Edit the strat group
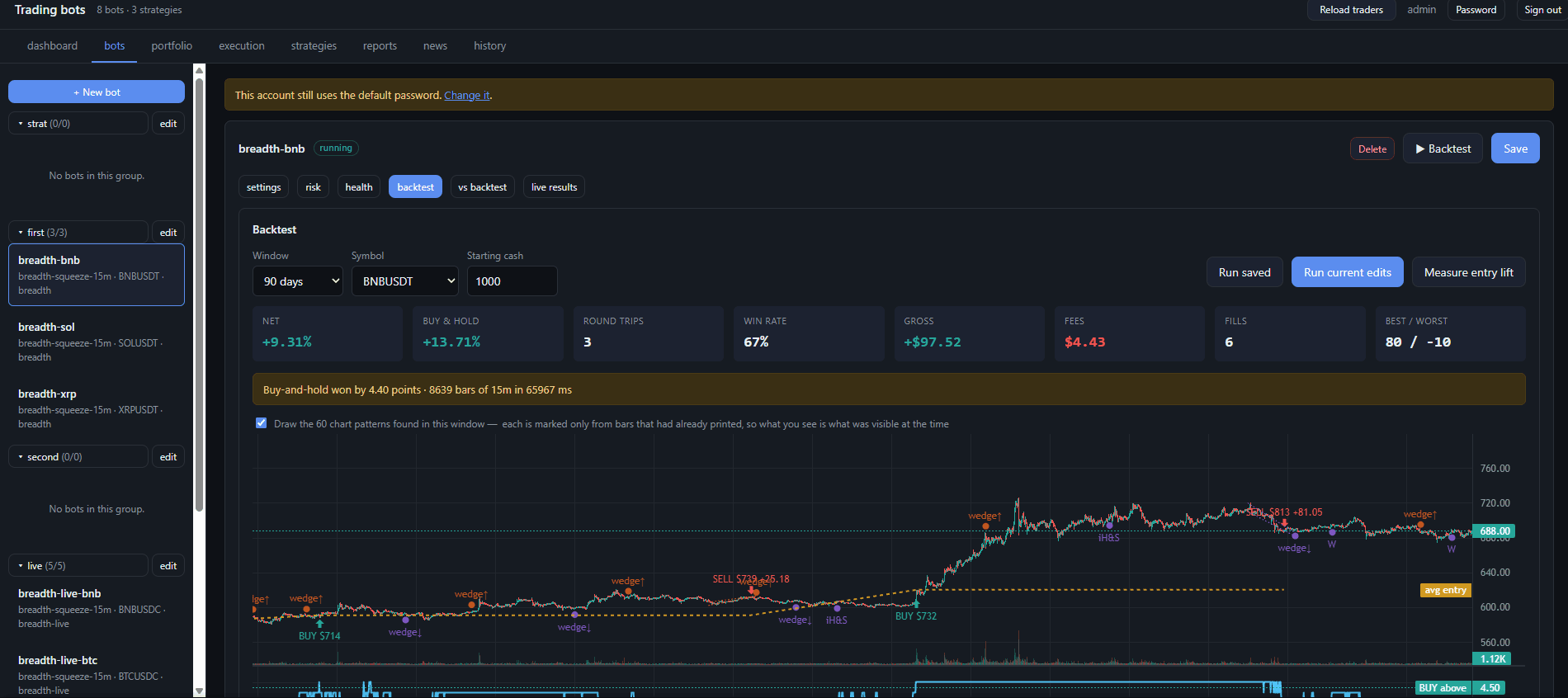 pos(168,123)
